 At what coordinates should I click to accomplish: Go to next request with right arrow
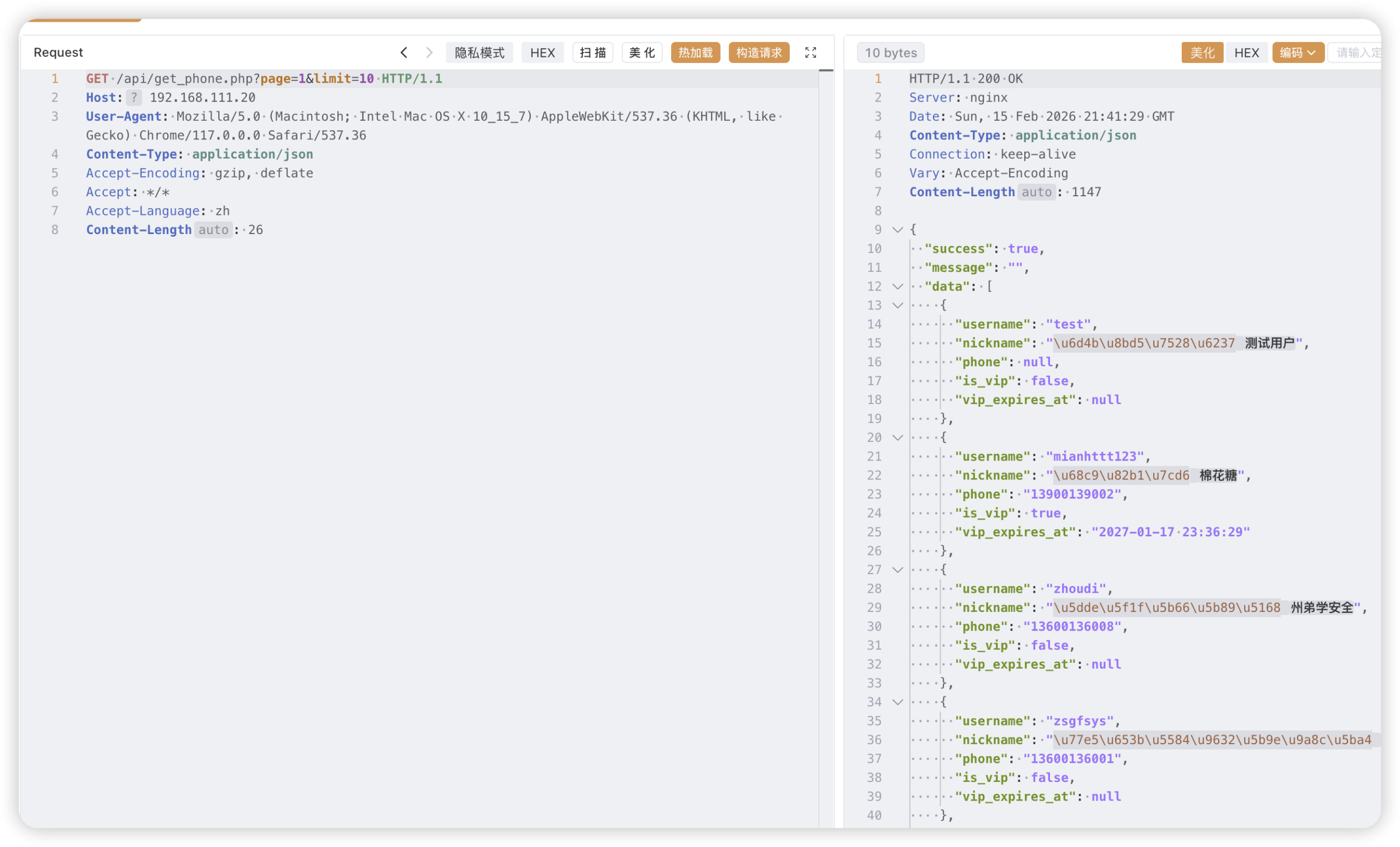pos(429,53)
